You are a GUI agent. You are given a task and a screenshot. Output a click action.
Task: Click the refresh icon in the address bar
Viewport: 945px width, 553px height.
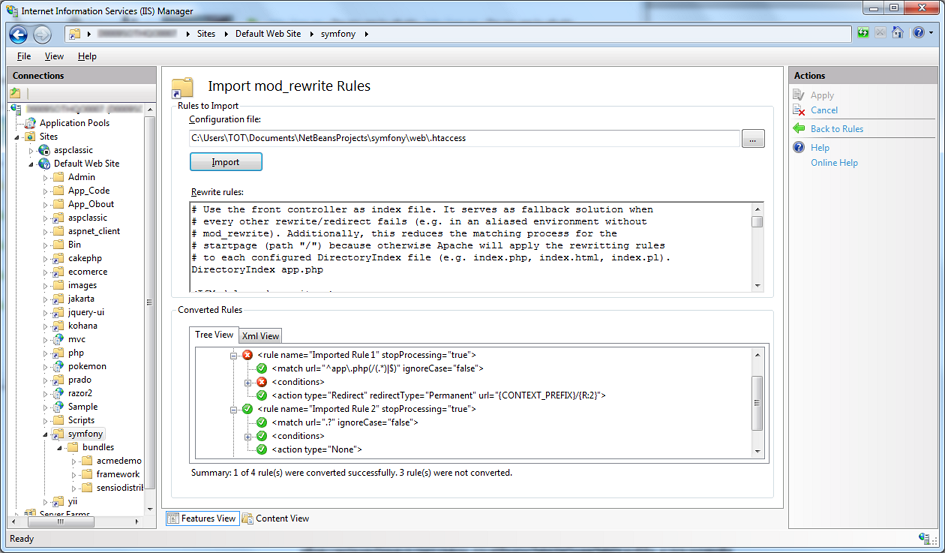pyautogui.click(x=863, y=33)
